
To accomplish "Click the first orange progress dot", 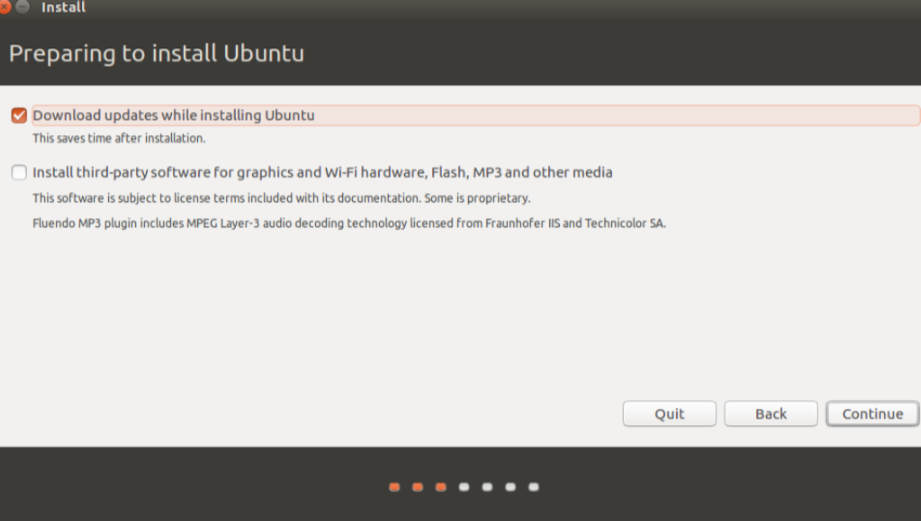I will click(394, 487).
